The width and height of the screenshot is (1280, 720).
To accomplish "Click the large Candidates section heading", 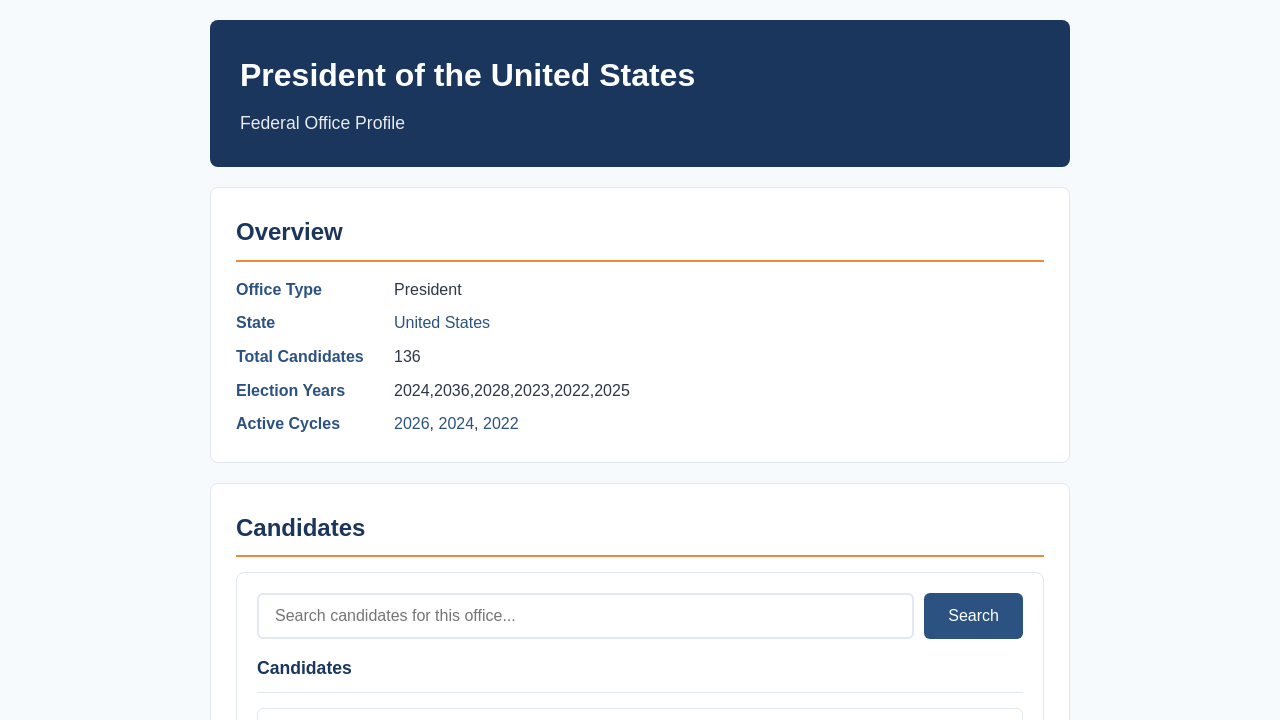I will 300,528.
